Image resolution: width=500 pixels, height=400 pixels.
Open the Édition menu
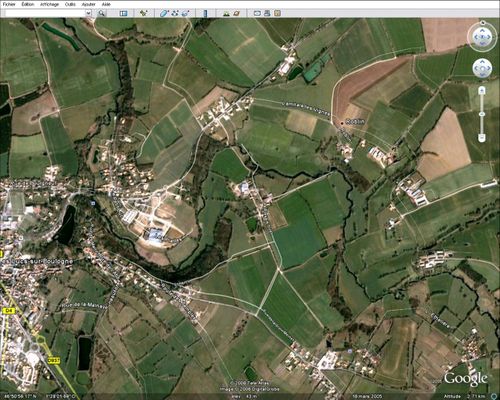[x=28, y=4]
